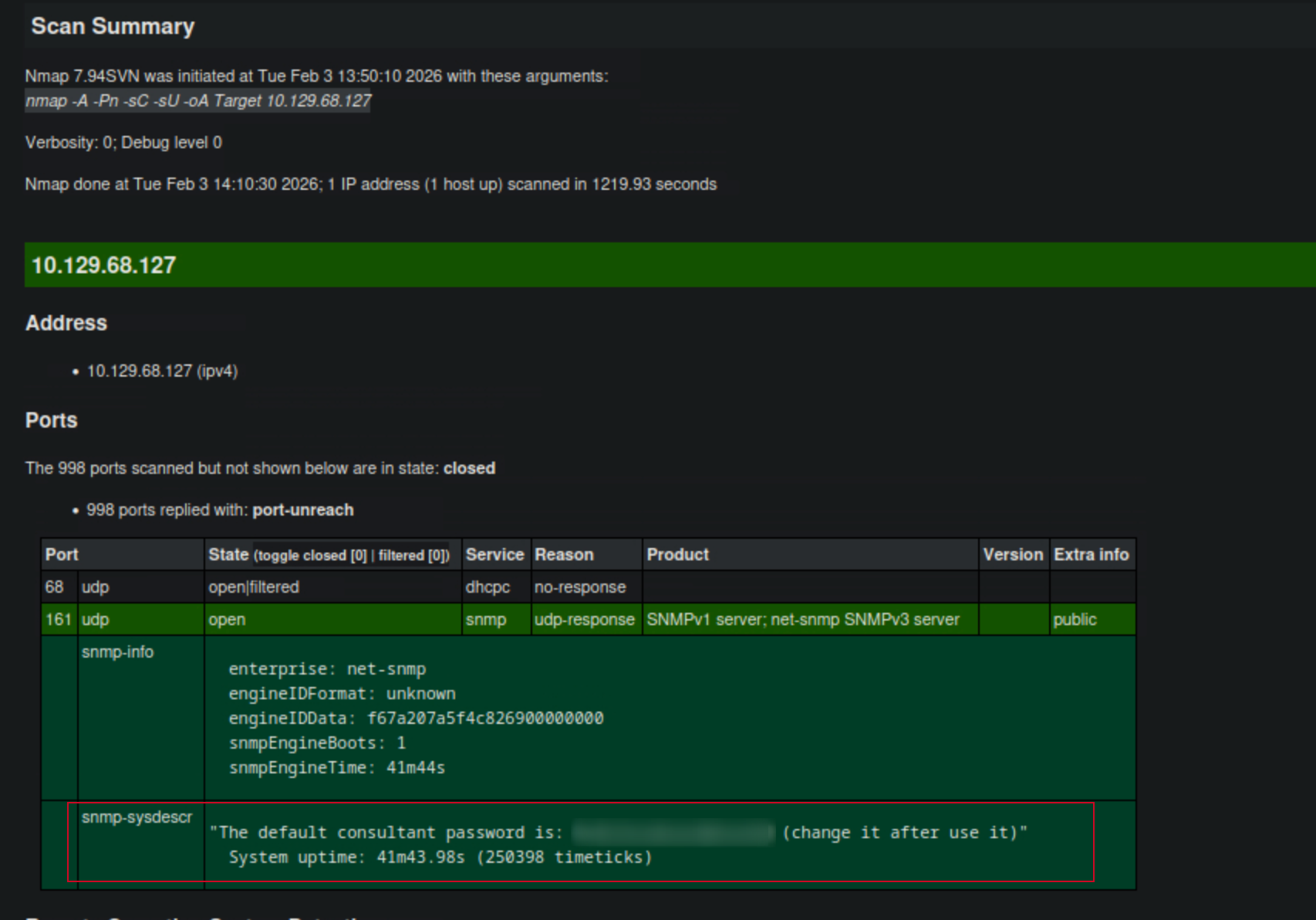
Task: Click the Reason column header
Action: pyautogui.click(x=564, y=553)
